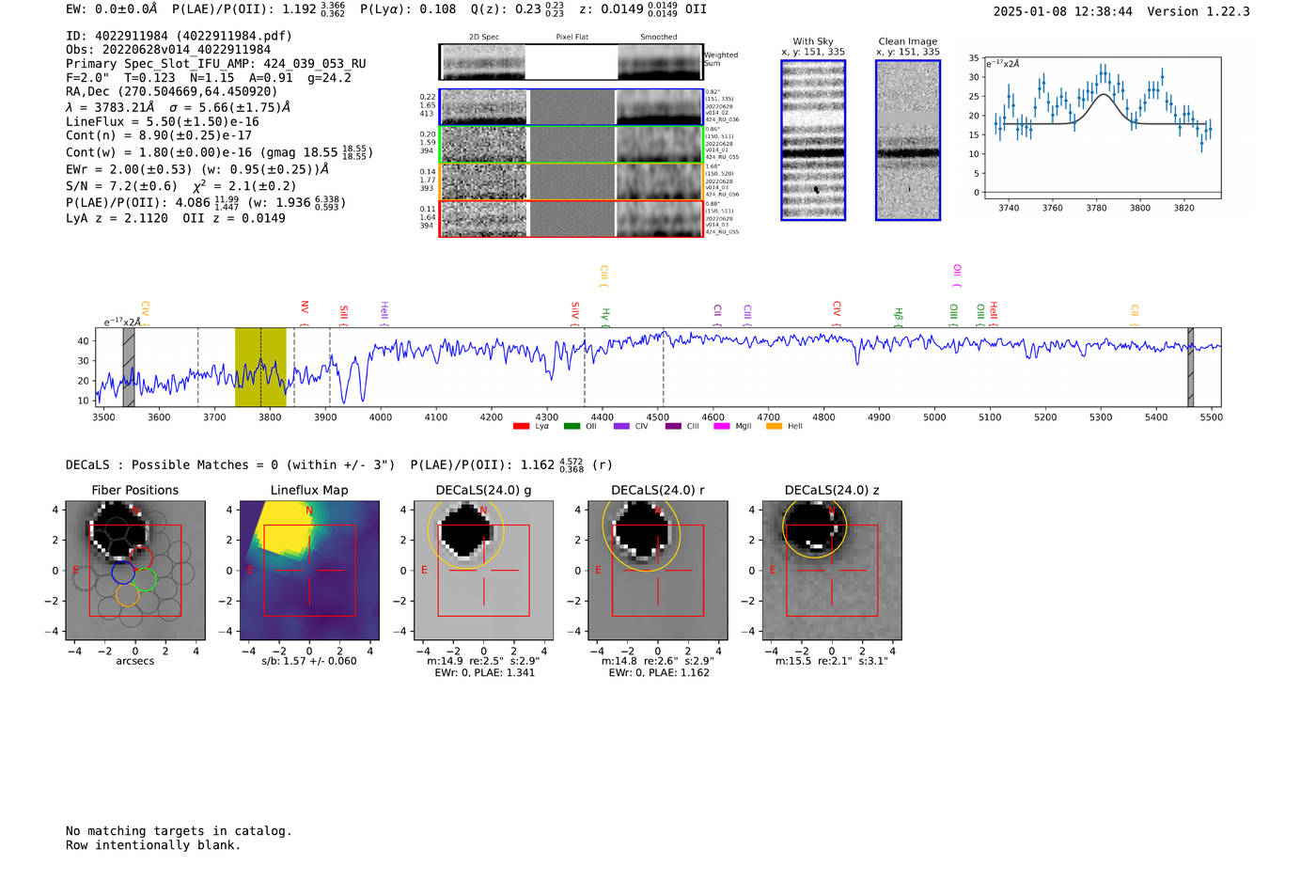Viewport: 1316px width, 896px height.
Task: Click the Obs: 20220628v014_4022911984 line
Action: tap(168, 50)
